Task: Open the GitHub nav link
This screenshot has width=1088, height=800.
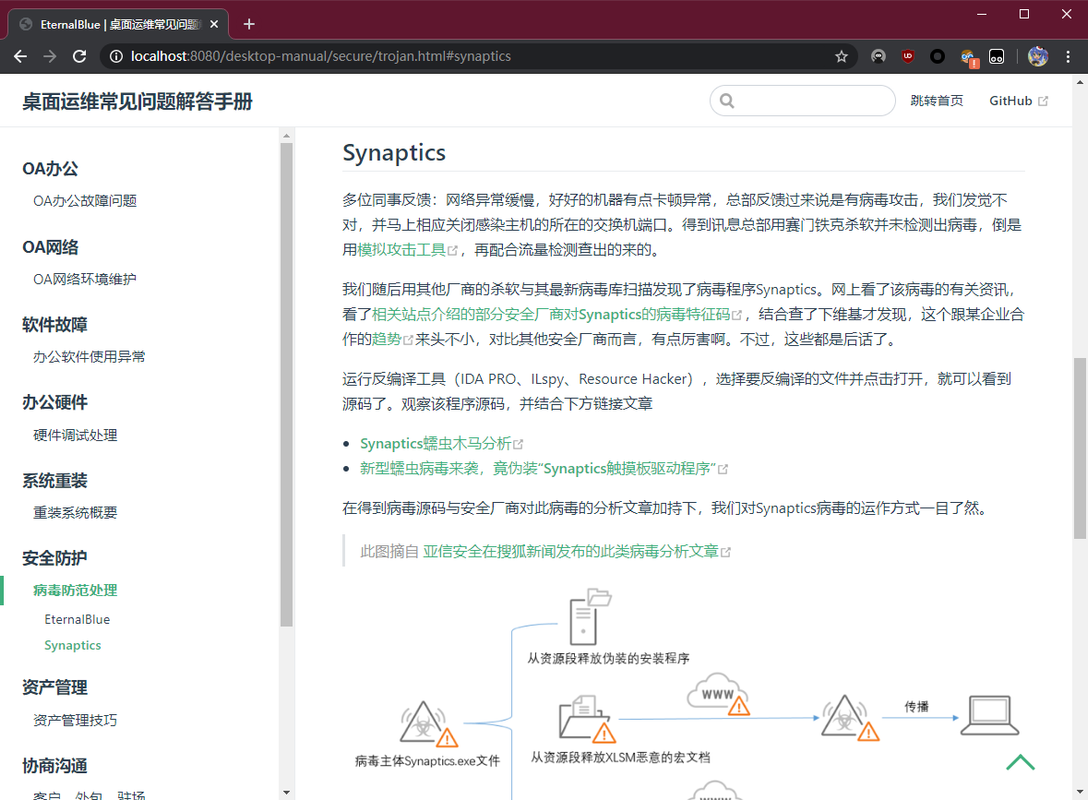Action: pyautogui.click(x=1018, y=101)
